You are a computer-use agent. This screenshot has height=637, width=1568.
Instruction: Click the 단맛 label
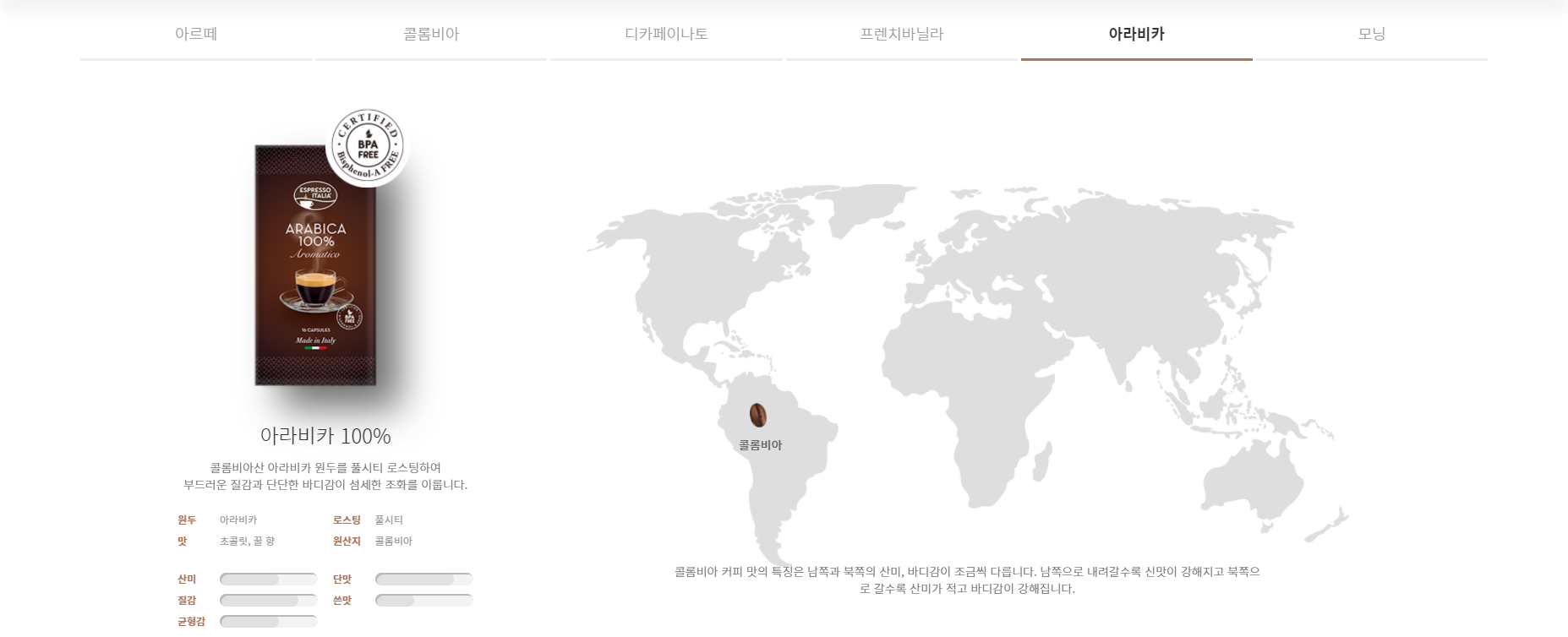pyautogui.click(x=342, y=579)
